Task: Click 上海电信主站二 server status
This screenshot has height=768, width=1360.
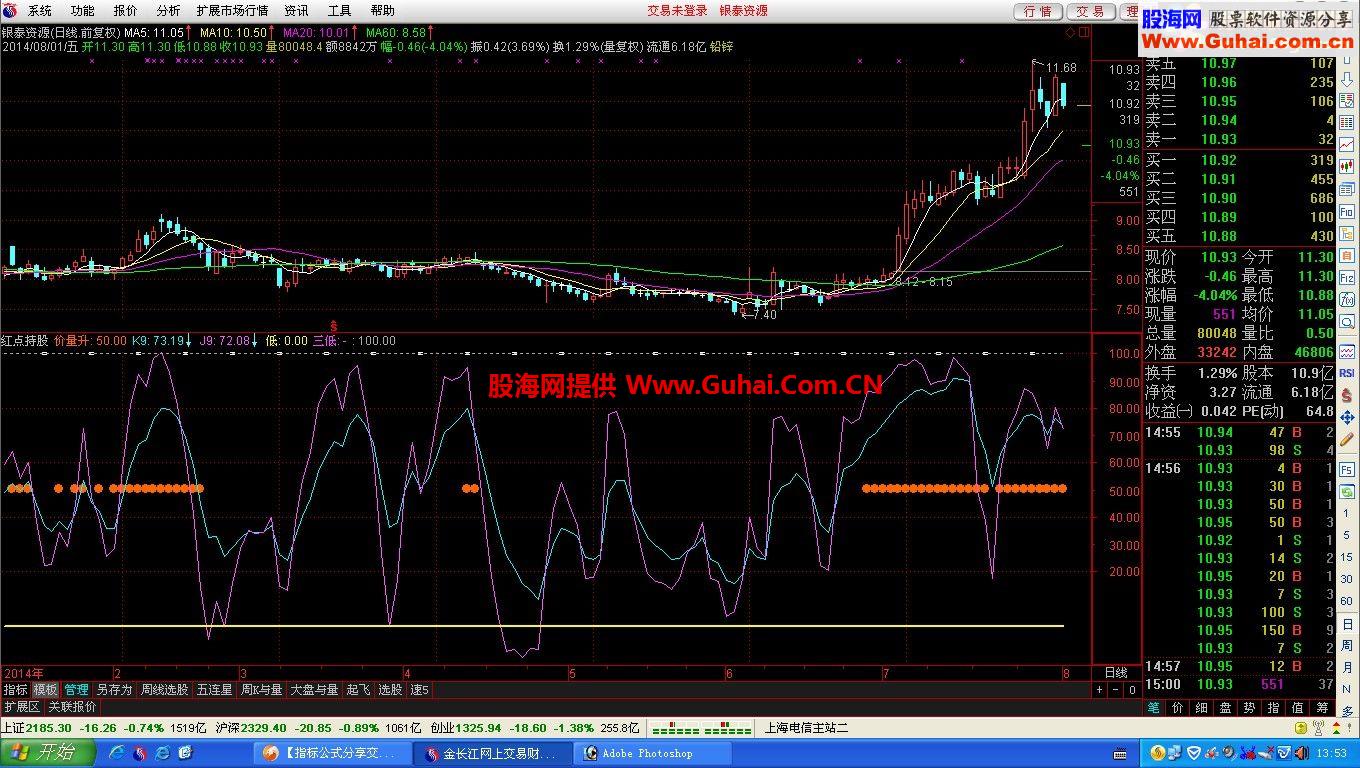Action: click(x=807, y=728)
